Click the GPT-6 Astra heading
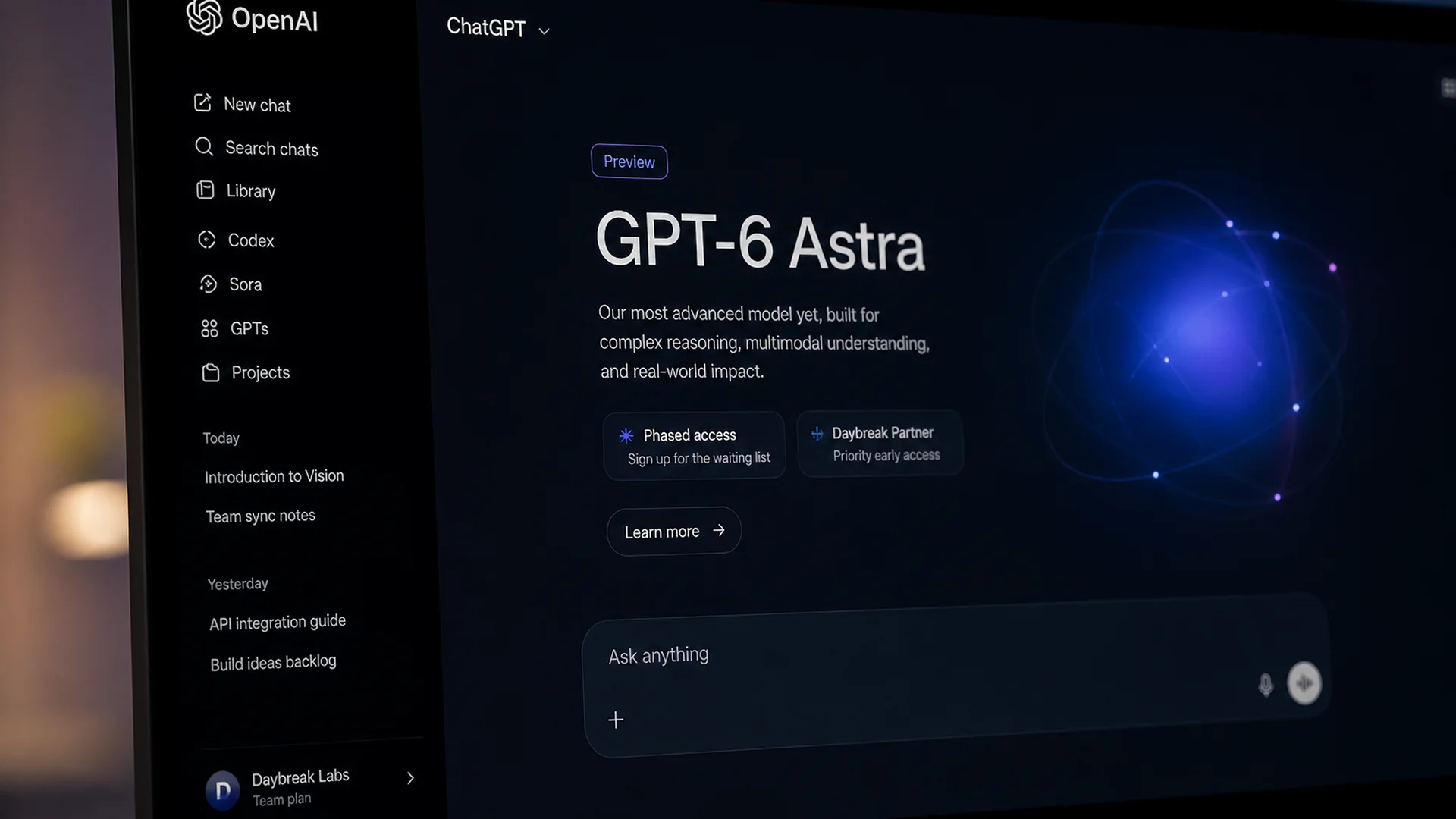Image resolution: width=1456 pixels, height=819 pixels. (760, 241)
